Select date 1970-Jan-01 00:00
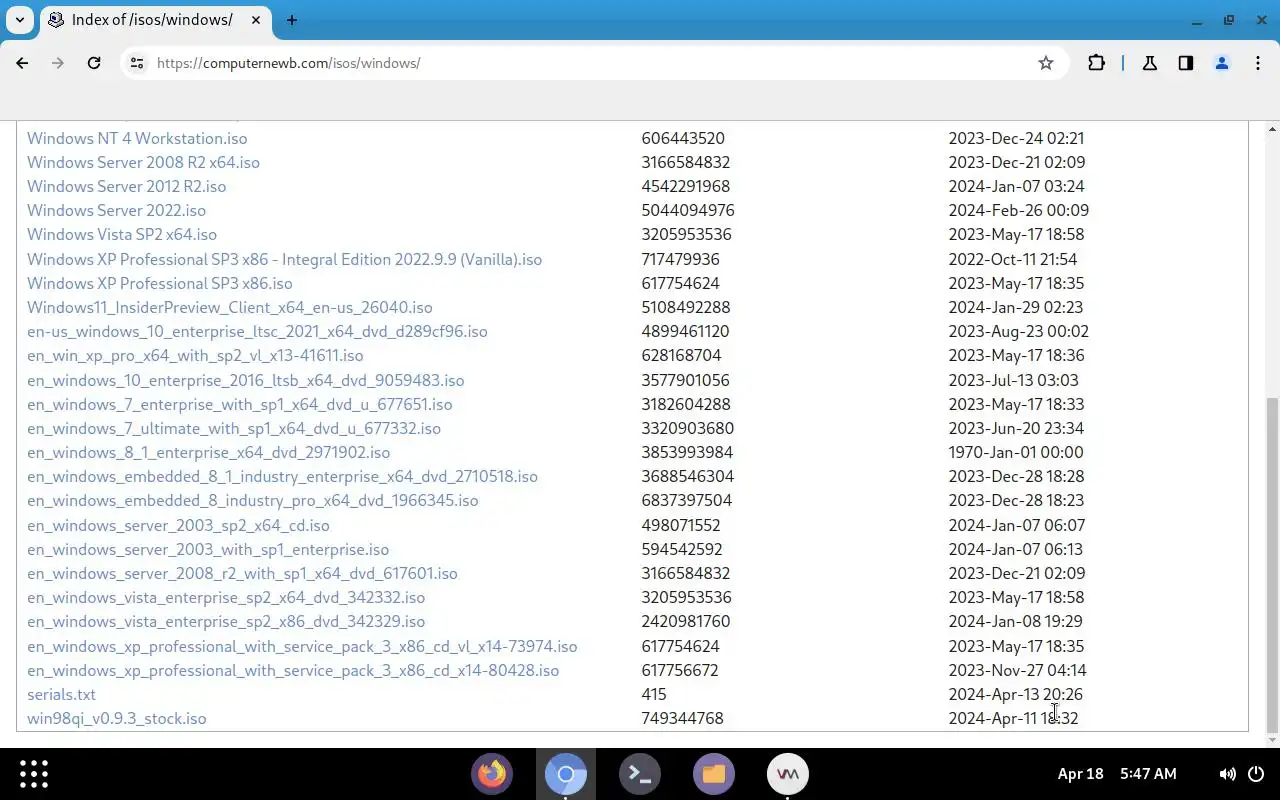The image size is (1280, 800). (x=1016, y=452)
